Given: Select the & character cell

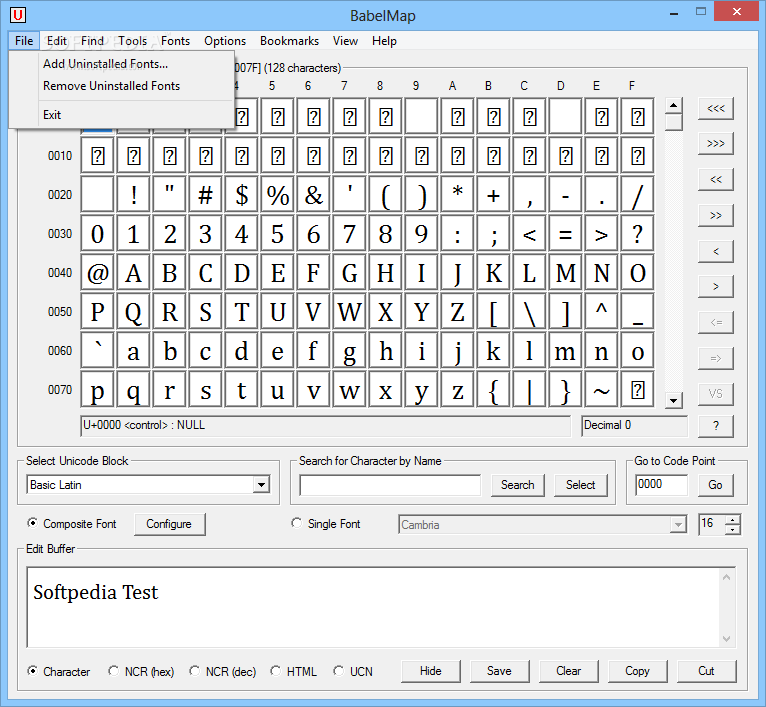Looking at the screenshot, I should click(314, 194).
